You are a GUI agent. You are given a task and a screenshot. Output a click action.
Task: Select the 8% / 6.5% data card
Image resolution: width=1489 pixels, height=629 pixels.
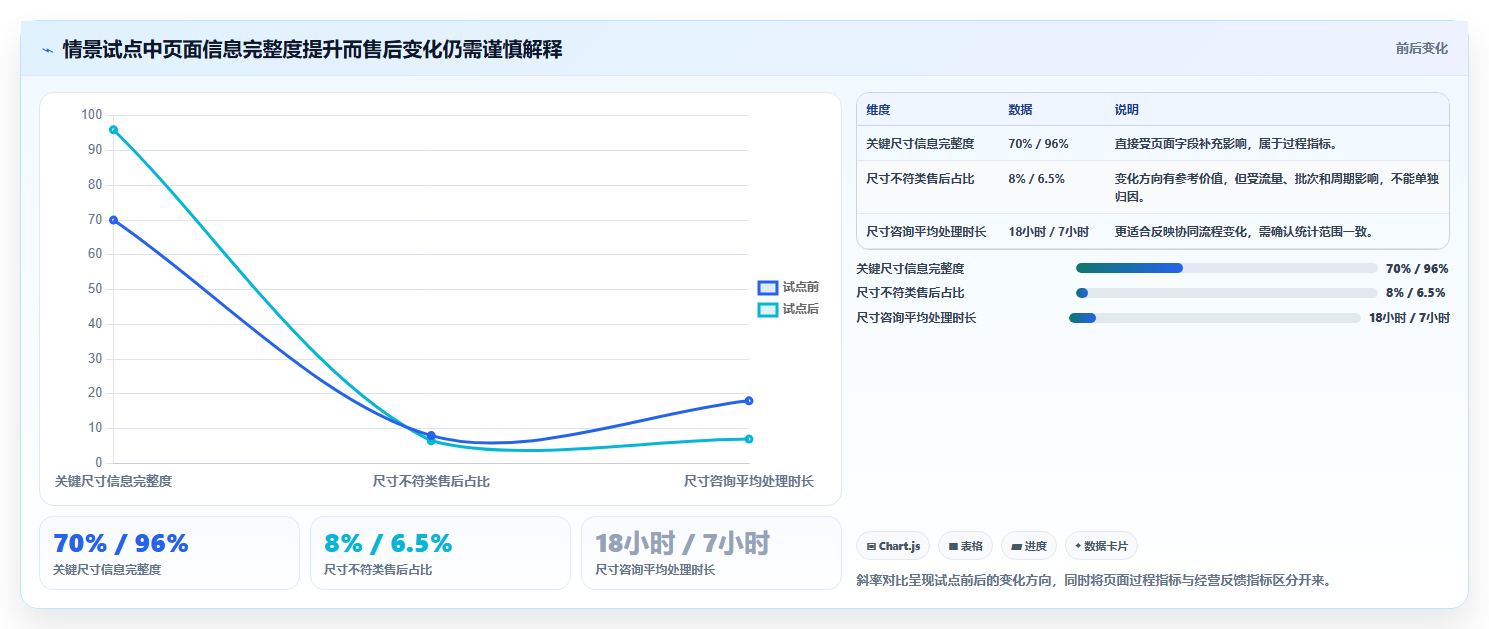(x=440, y=553)
